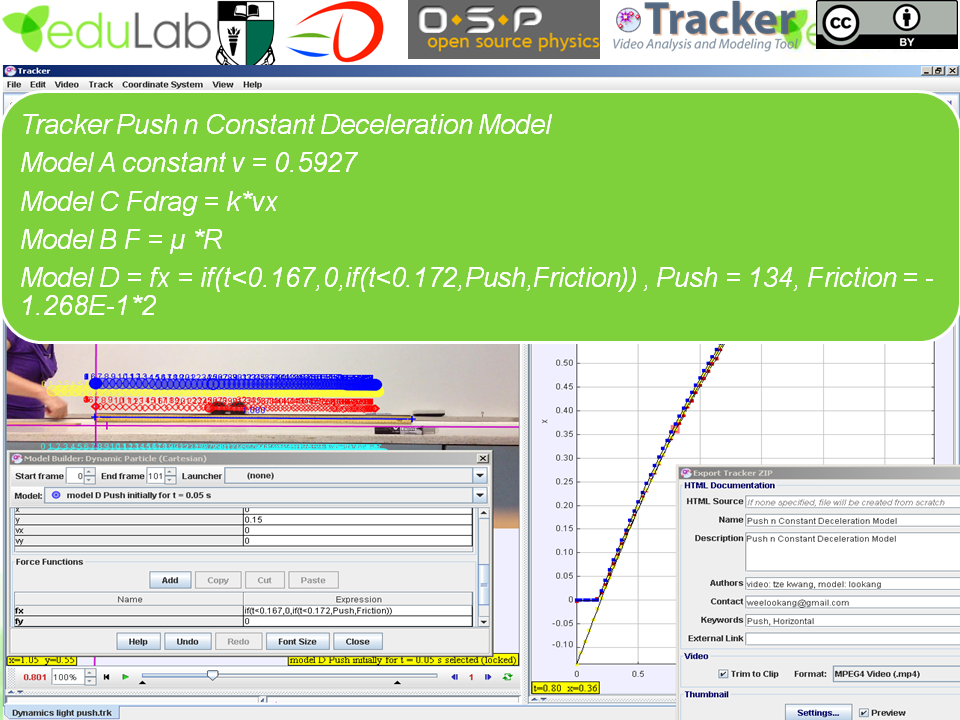This screenshot has height=720, width=960.
Task: Click the HTML Source field
Action: click(x=852, y=502)
